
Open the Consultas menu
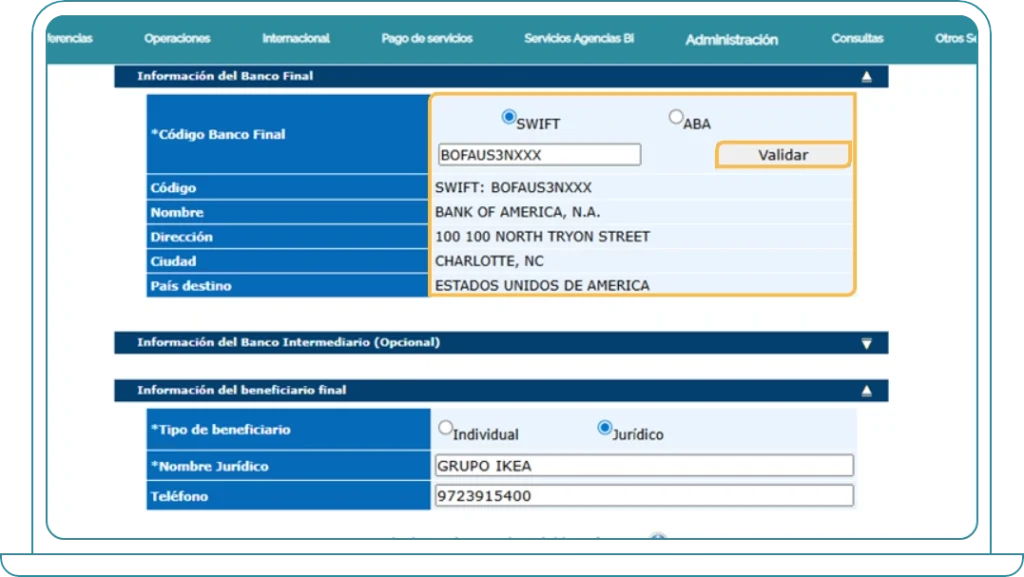point(858,38)
